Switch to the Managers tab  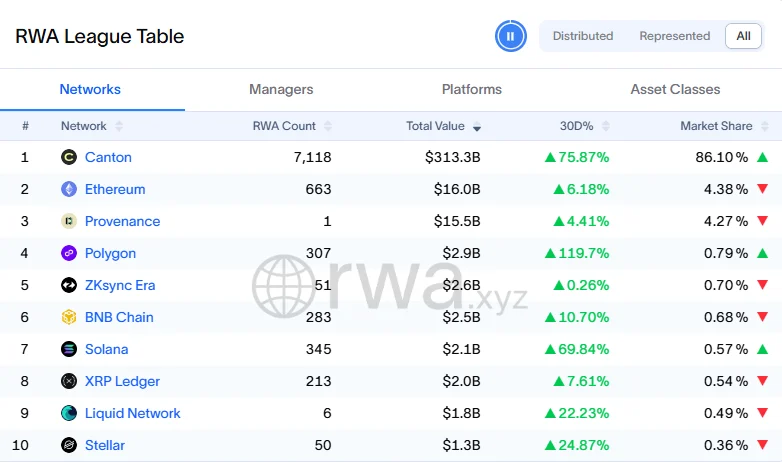(x=281, y=89)
